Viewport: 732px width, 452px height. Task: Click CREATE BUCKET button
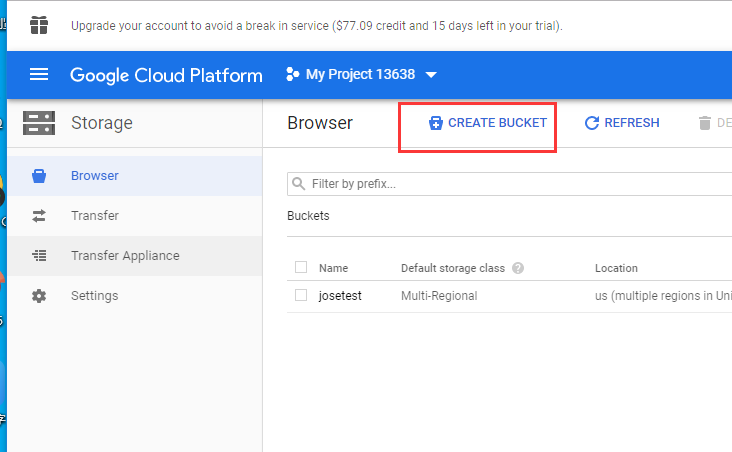[x=487, y=123]
